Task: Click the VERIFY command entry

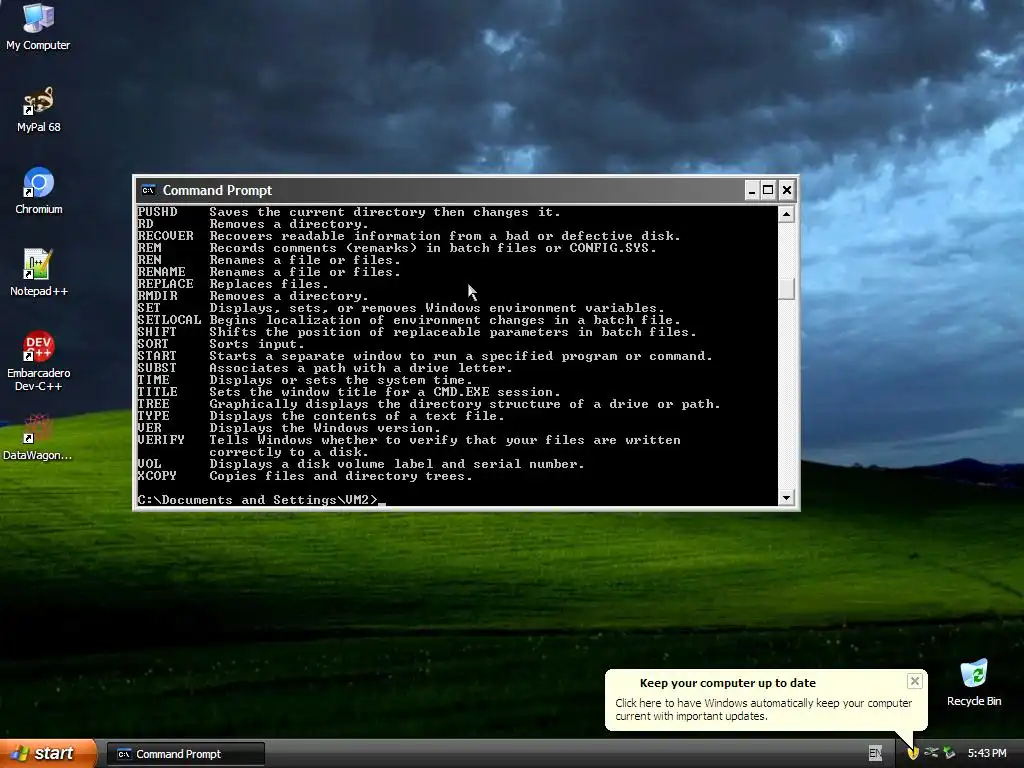Action: point(409,447)
